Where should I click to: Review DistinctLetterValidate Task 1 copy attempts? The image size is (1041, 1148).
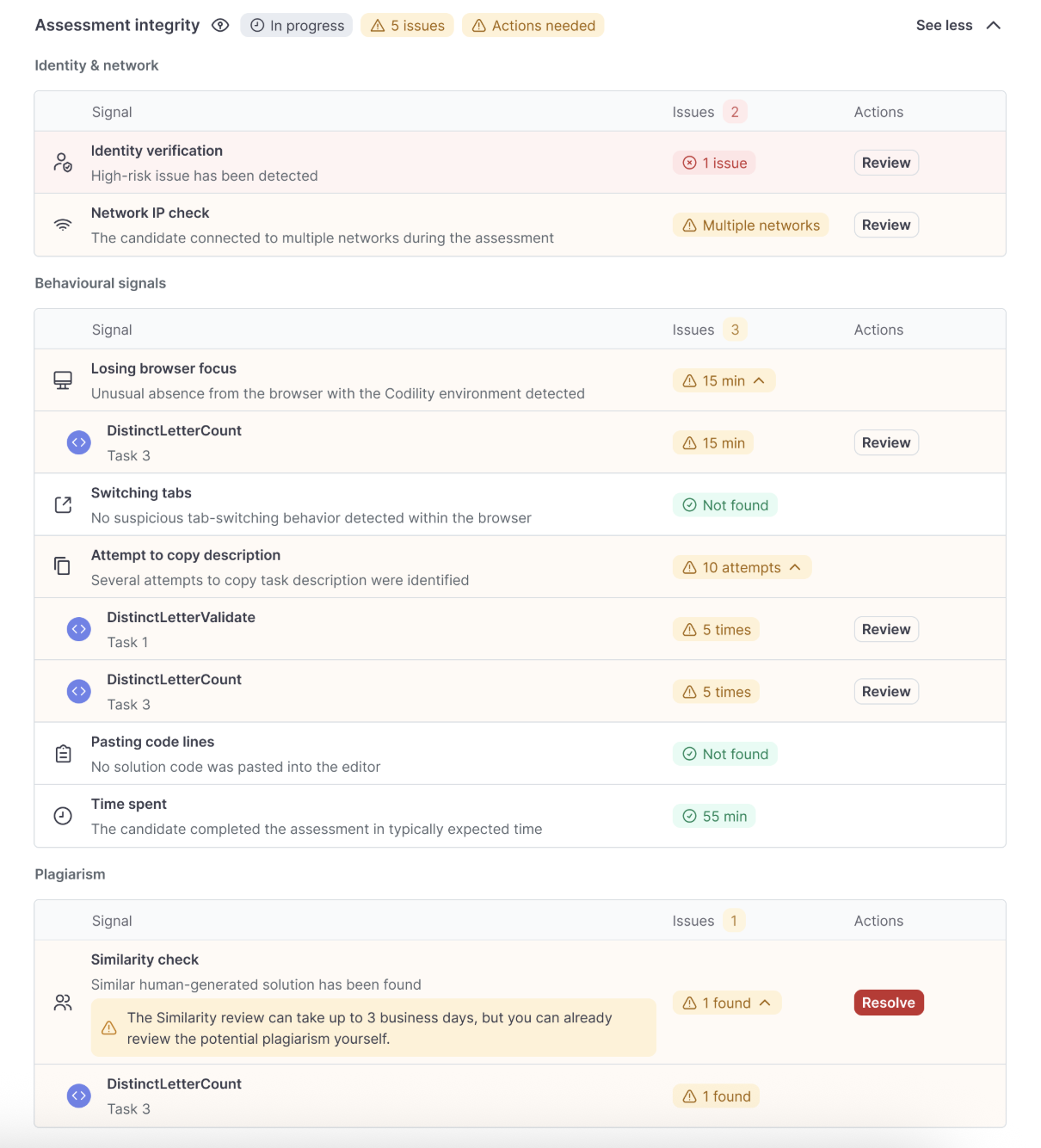click(x=885, y=629)
